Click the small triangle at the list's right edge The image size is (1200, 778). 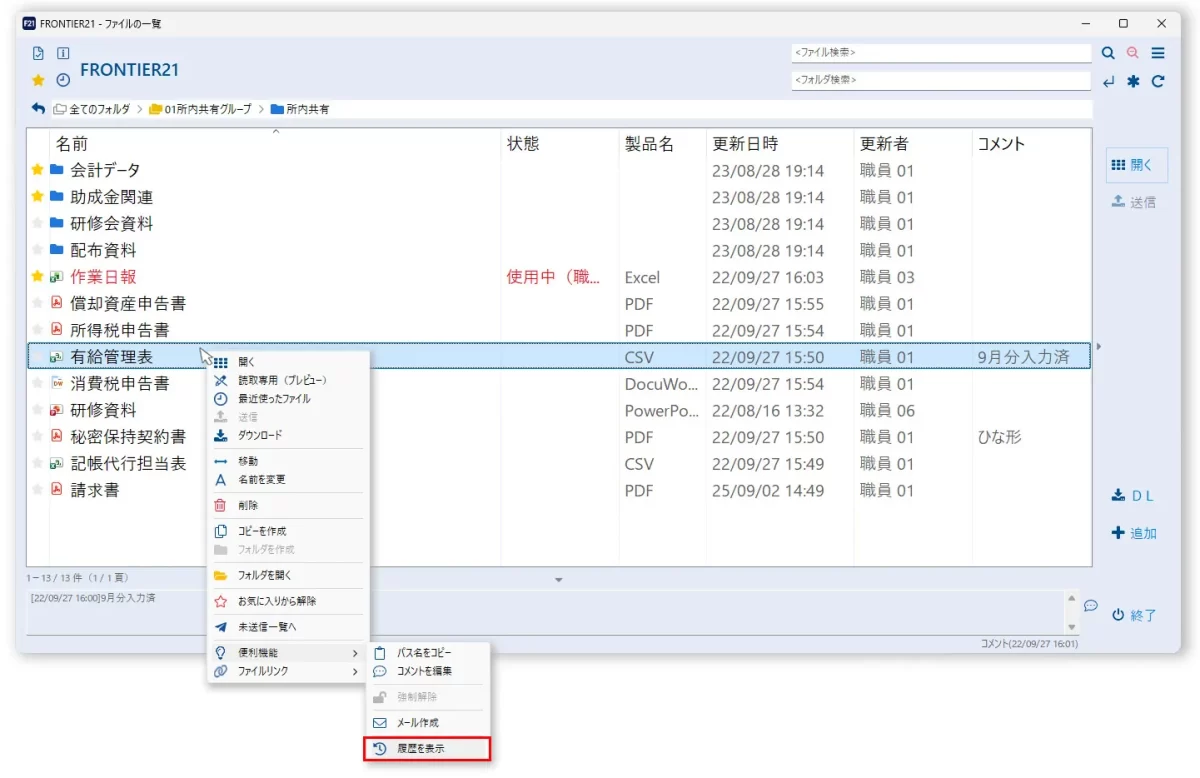pyautogui.click(x=1098, y=346)
